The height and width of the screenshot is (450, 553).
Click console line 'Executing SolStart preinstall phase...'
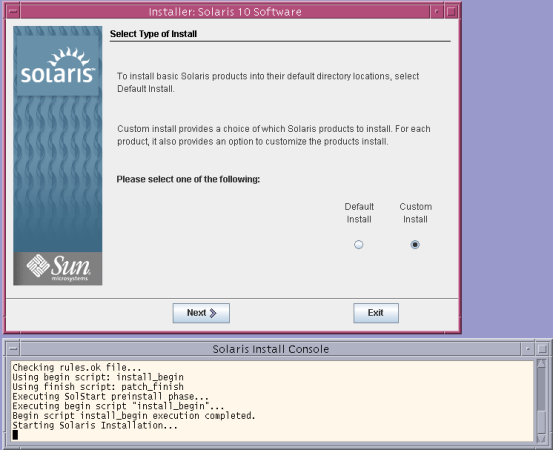pos(110,396)
